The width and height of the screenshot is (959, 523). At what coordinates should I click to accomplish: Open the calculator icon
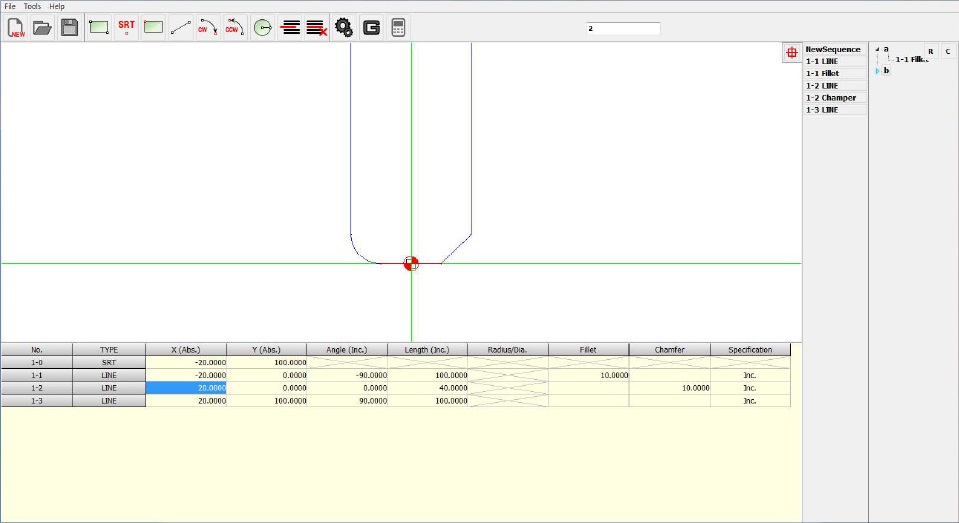398,28
